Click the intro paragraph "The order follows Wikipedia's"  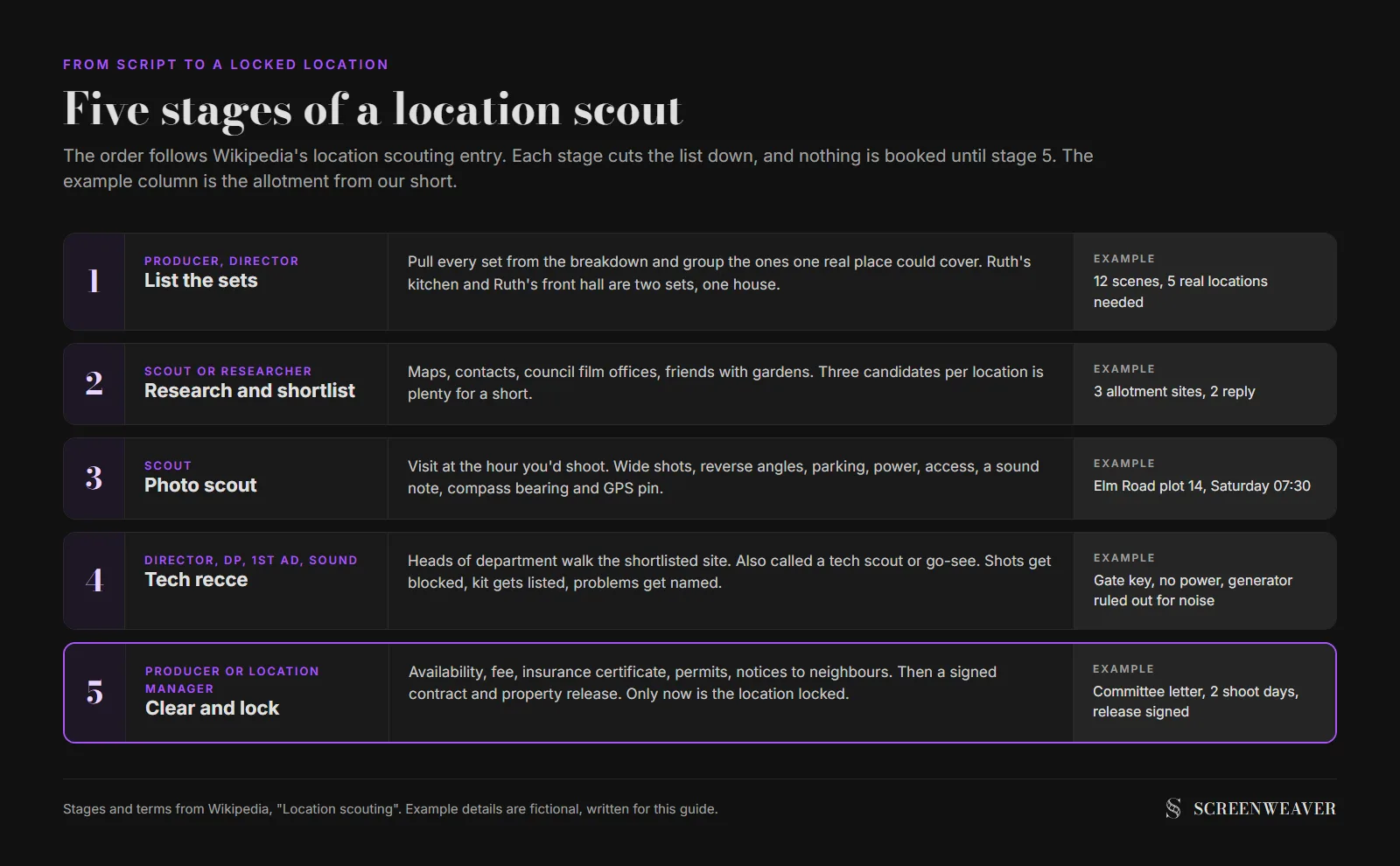[x=578, y=168]
